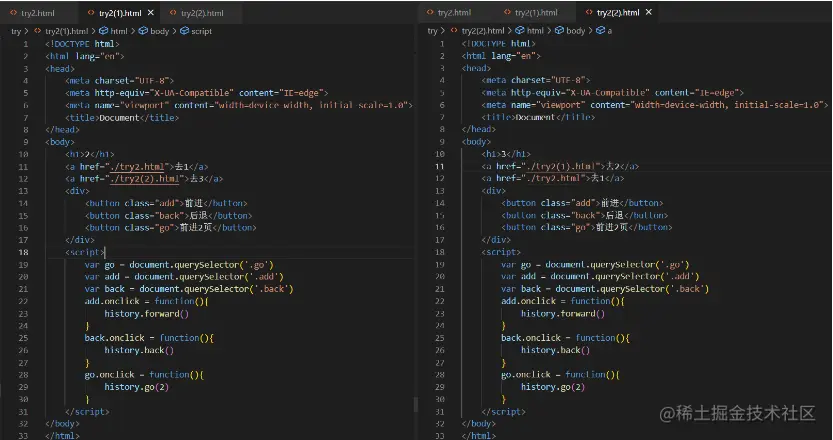
Task: Open 'try' folder breadcrumb in right editor
Action: 432,31
